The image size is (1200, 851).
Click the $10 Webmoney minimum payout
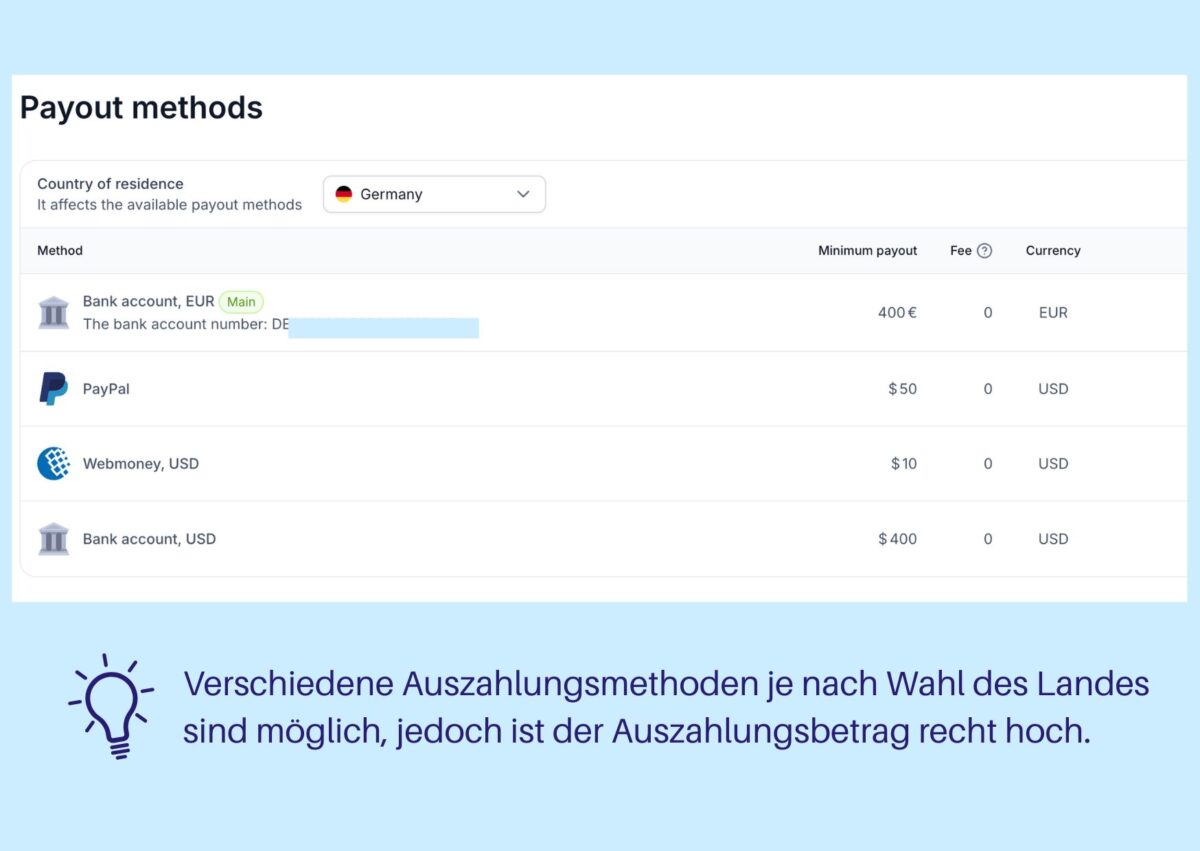[x=903, y=464]
